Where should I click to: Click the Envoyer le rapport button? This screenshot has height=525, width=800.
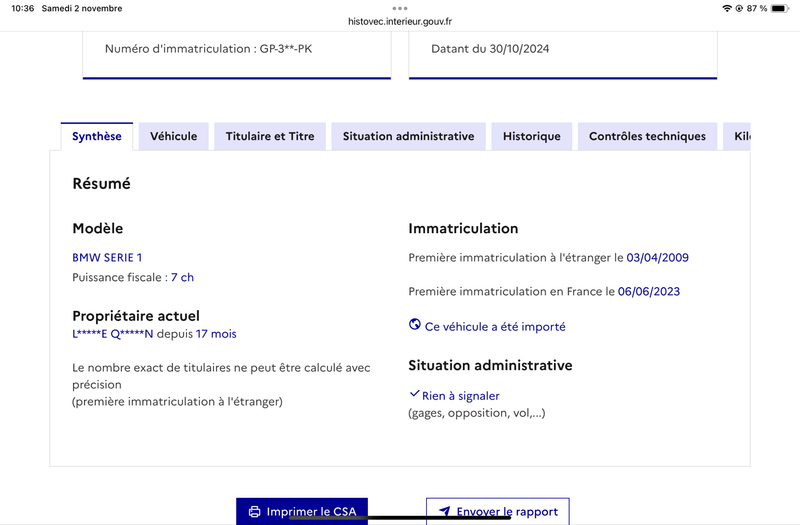(x=498, y=511)
